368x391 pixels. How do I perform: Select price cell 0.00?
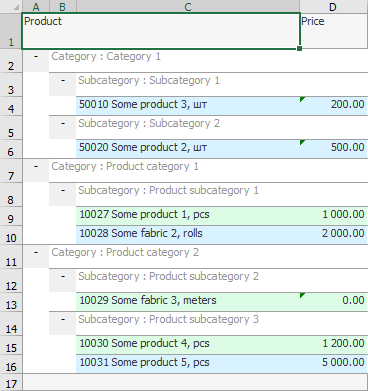334,302
